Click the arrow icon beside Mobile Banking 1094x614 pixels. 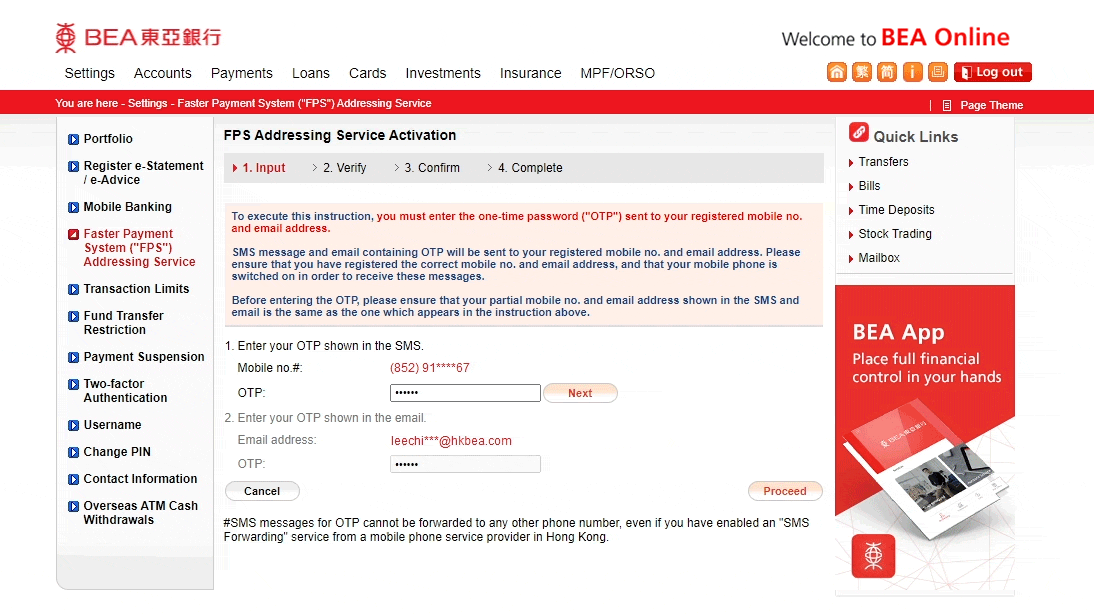tap(73, 207)
